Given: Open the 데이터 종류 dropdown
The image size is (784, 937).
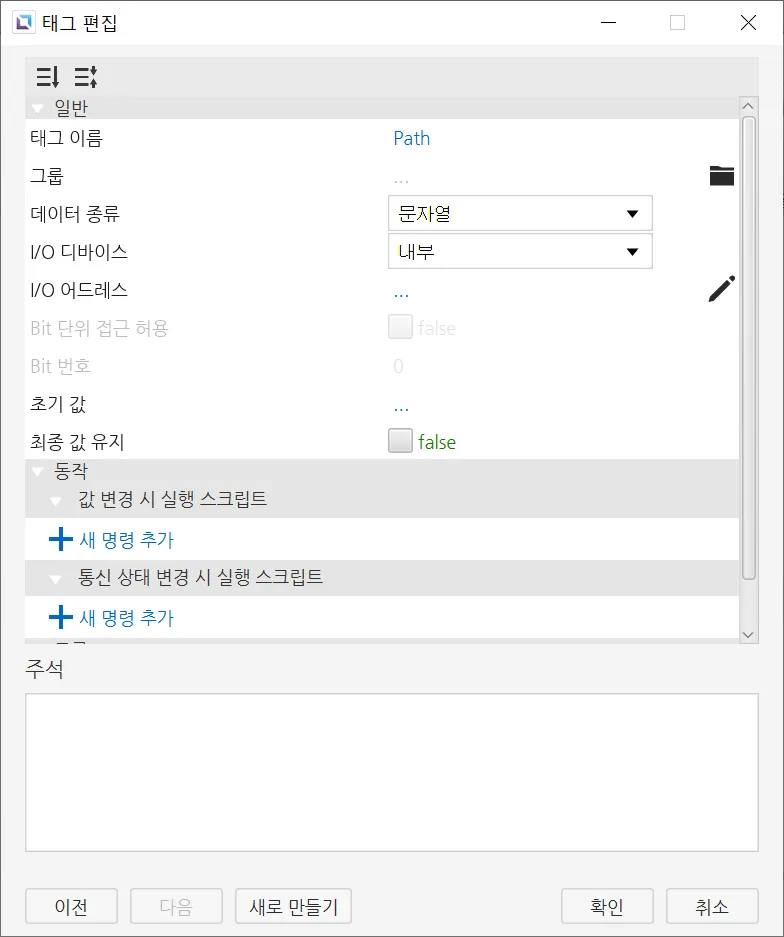Looking at the screenshot, I should (x=520, y=214).
